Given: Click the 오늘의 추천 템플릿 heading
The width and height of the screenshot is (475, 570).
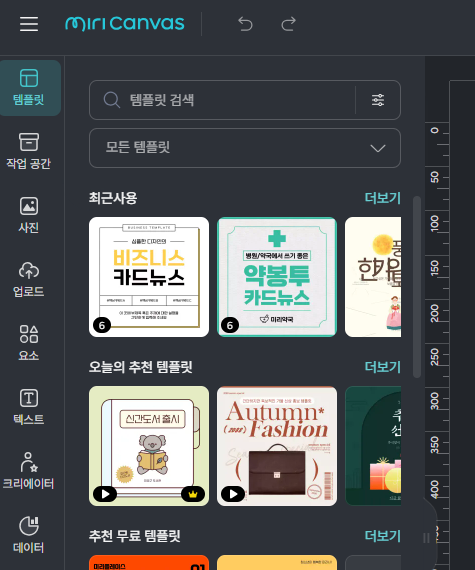Looking at the screenshot, I should click(x=141, y=367).
